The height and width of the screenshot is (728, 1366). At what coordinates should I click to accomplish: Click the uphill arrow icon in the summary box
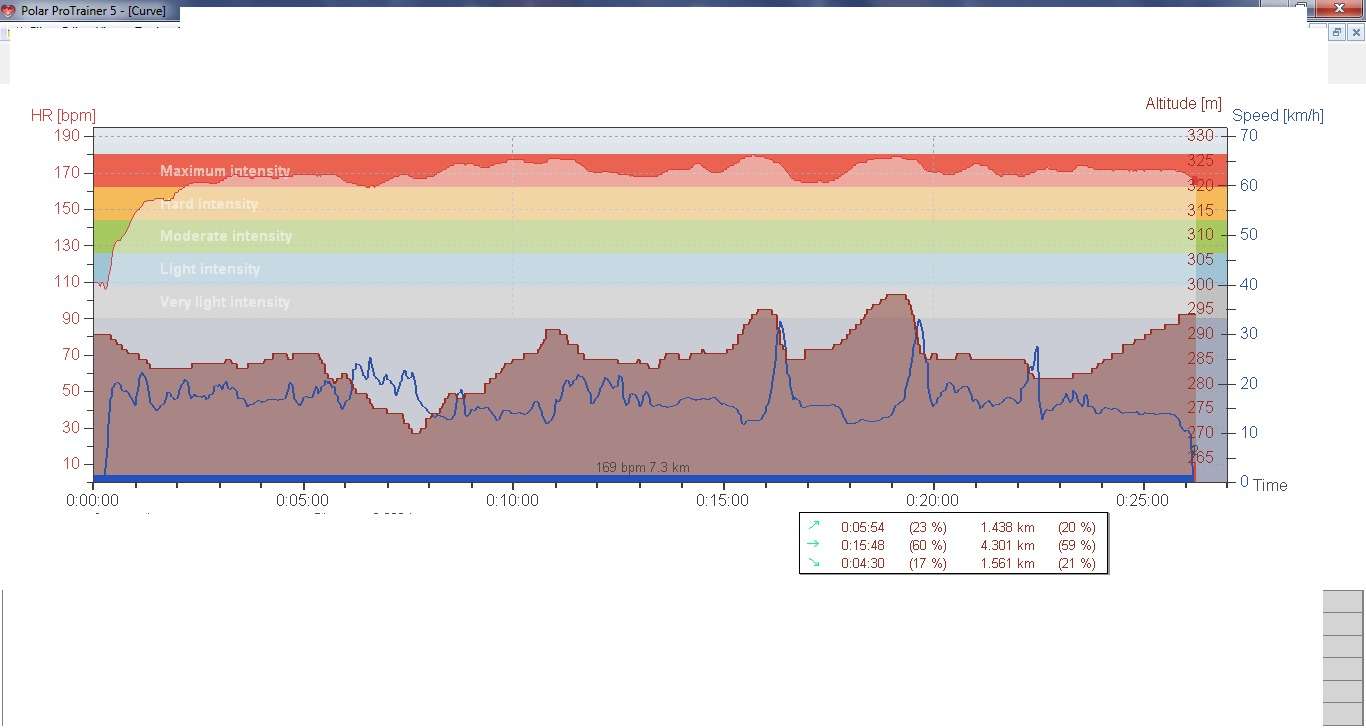pyautogui.click(x=813, y=526)
